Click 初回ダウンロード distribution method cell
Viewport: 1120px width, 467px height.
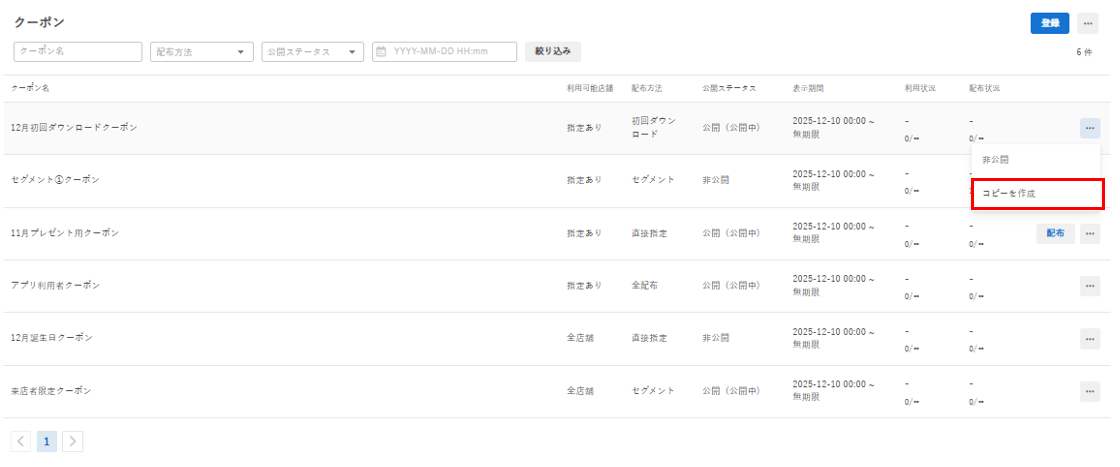654,128
